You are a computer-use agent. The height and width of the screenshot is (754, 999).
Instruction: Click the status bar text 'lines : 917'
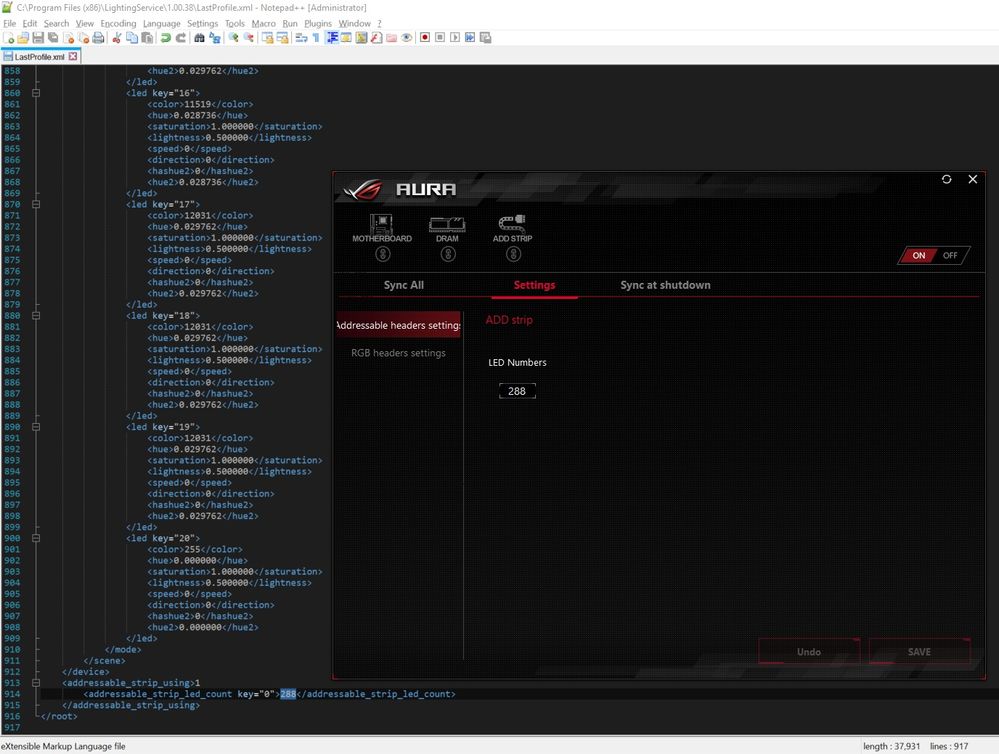949,746
